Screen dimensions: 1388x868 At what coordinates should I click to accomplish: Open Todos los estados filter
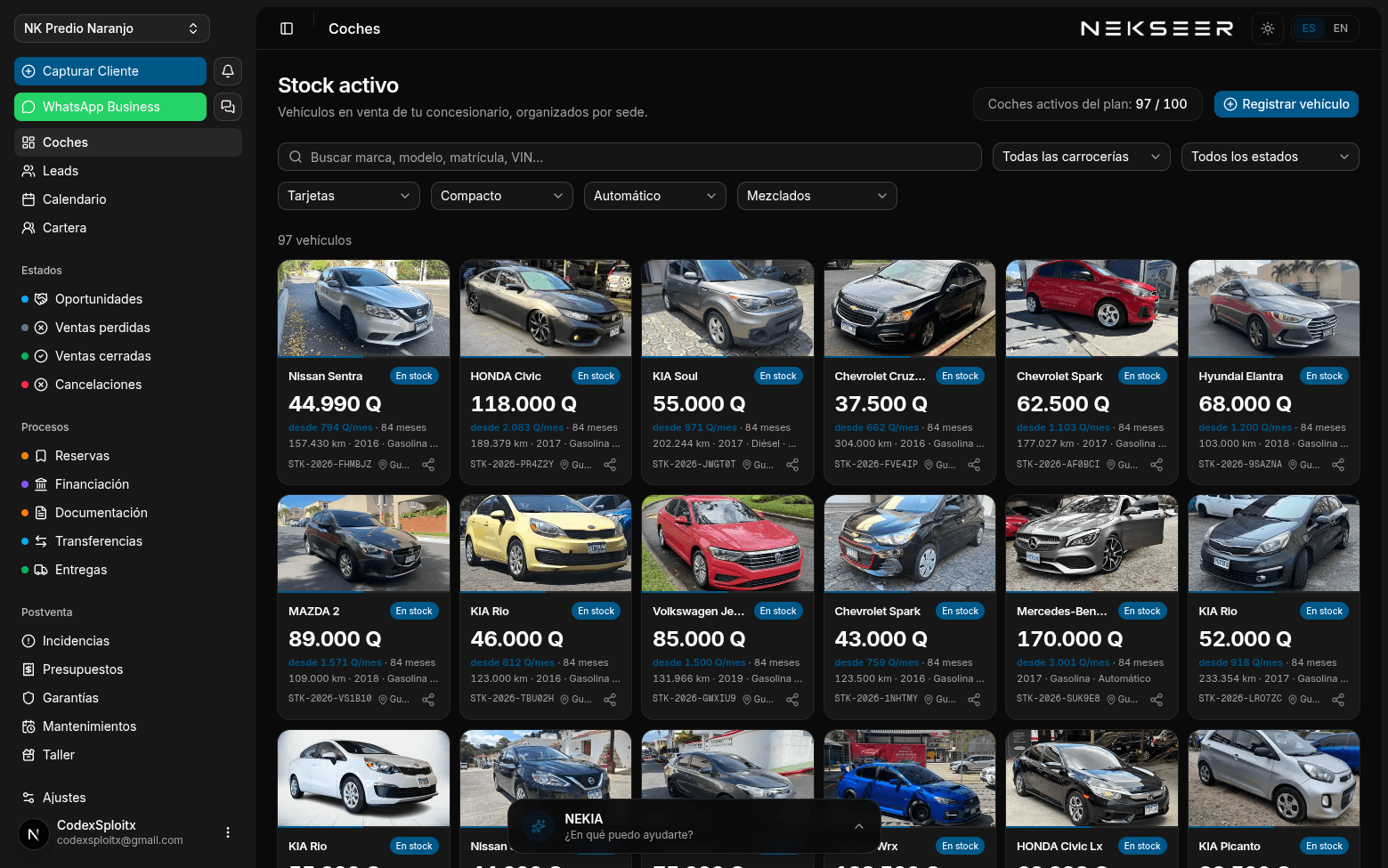(x=1270, y=157)
